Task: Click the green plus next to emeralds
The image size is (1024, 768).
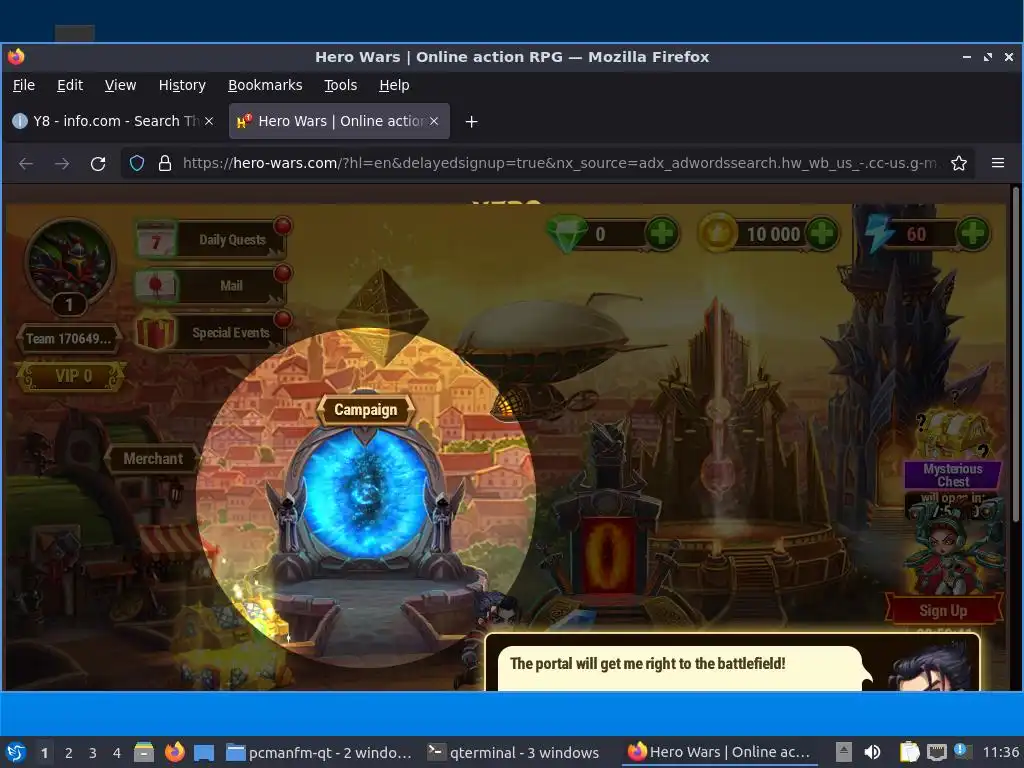Action: tap(662, 234)
